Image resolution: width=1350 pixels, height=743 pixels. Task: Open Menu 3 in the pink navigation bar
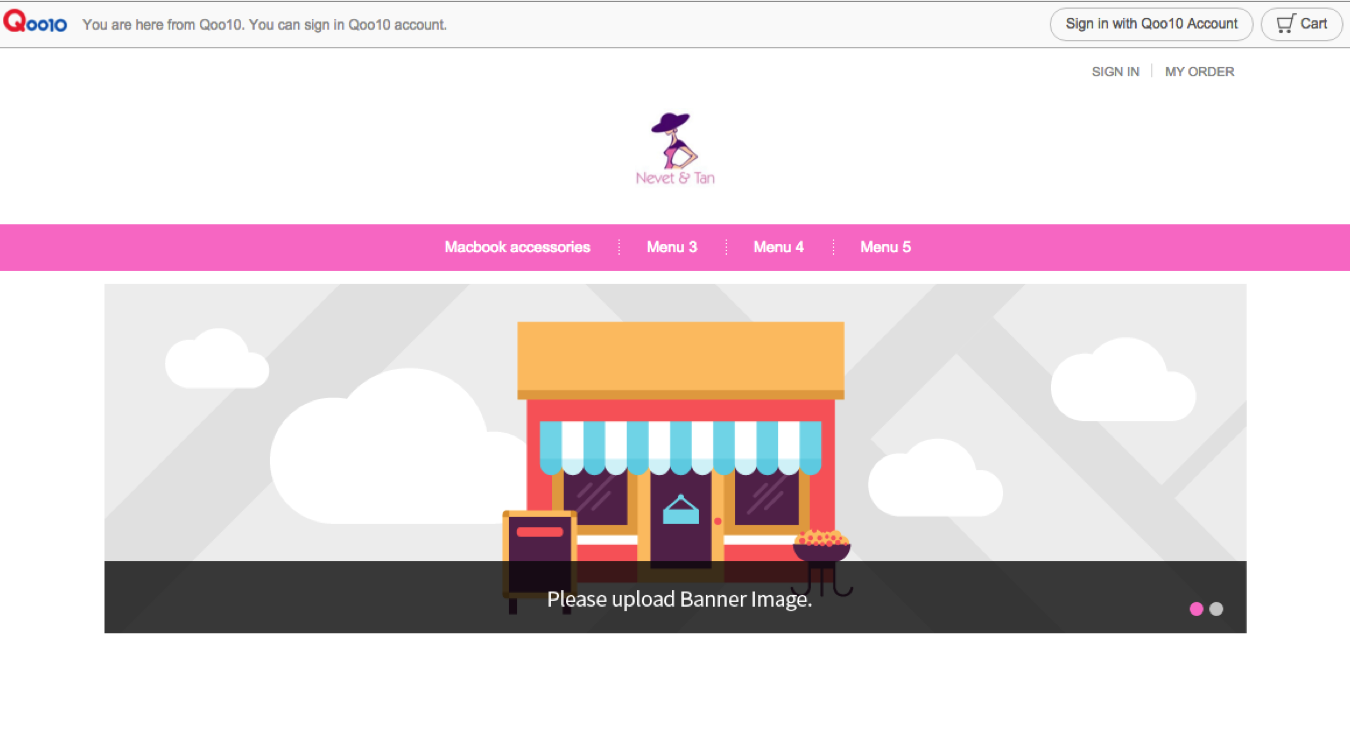coord(672,247)
